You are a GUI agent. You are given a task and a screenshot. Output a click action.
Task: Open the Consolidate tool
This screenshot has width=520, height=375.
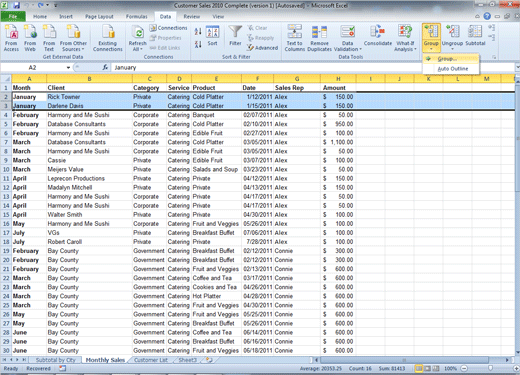click(378, 36)
